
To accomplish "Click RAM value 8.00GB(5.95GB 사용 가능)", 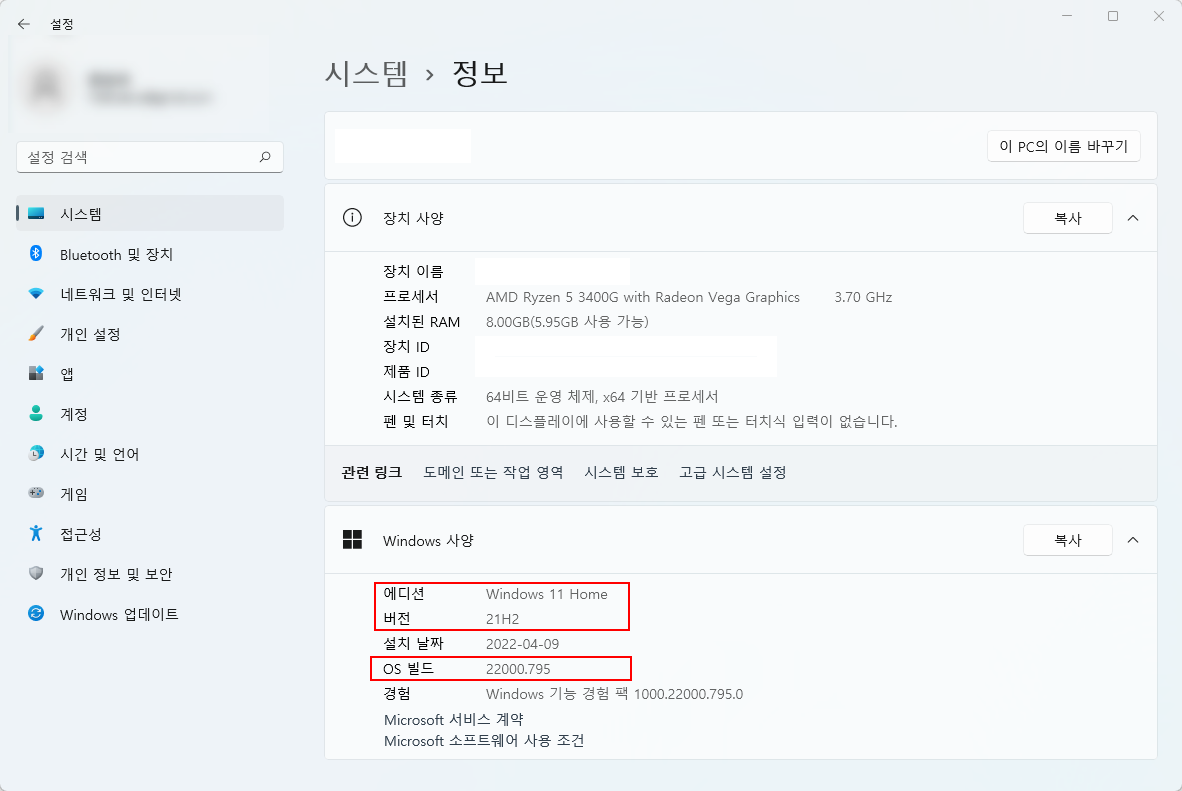I will point(567,322).
